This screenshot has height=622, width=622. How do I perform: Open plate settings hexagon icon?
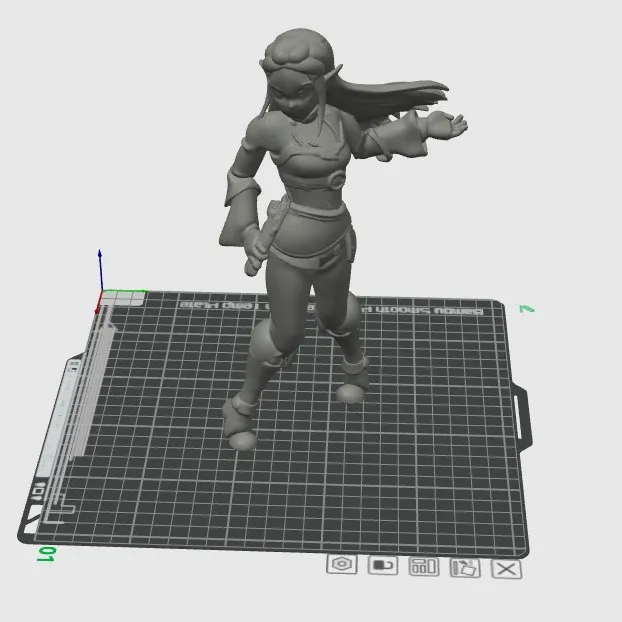[x=342, y=564]
